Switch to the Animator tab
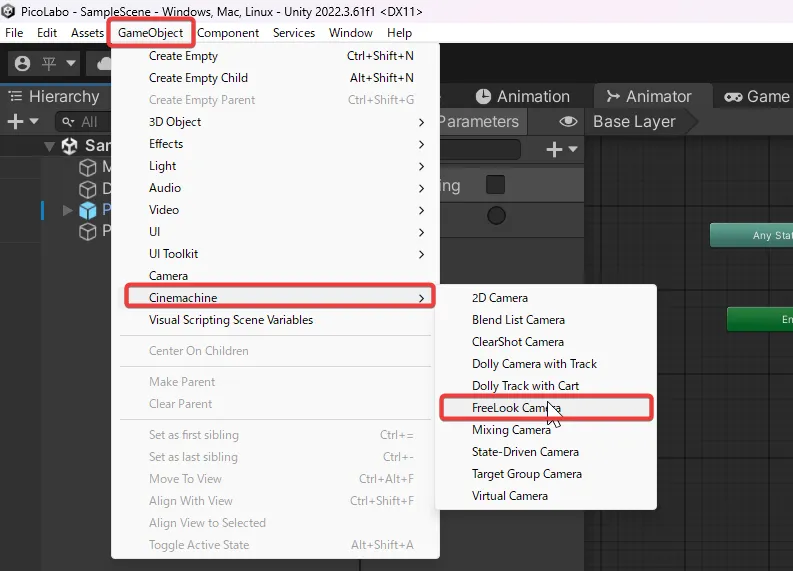Image resolution: width=793 pixels, height=571 pixels. point(649,97)
